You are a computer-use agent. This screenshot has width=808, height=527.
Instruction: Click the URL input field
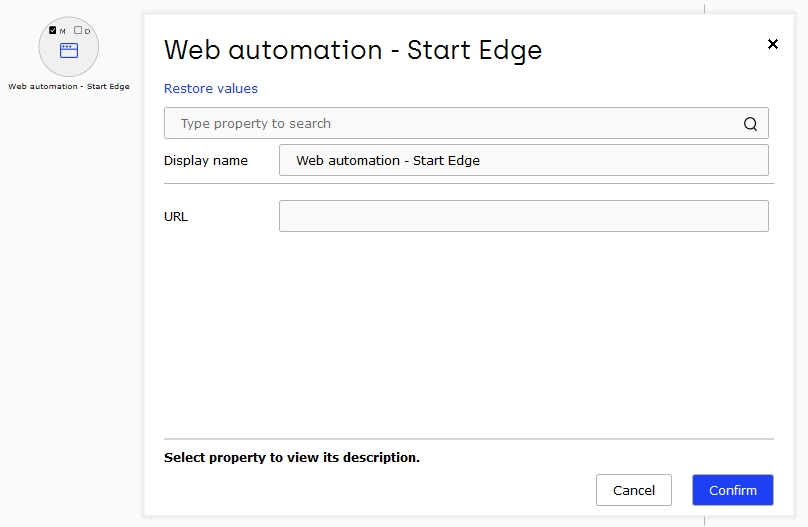coord(524,216)
